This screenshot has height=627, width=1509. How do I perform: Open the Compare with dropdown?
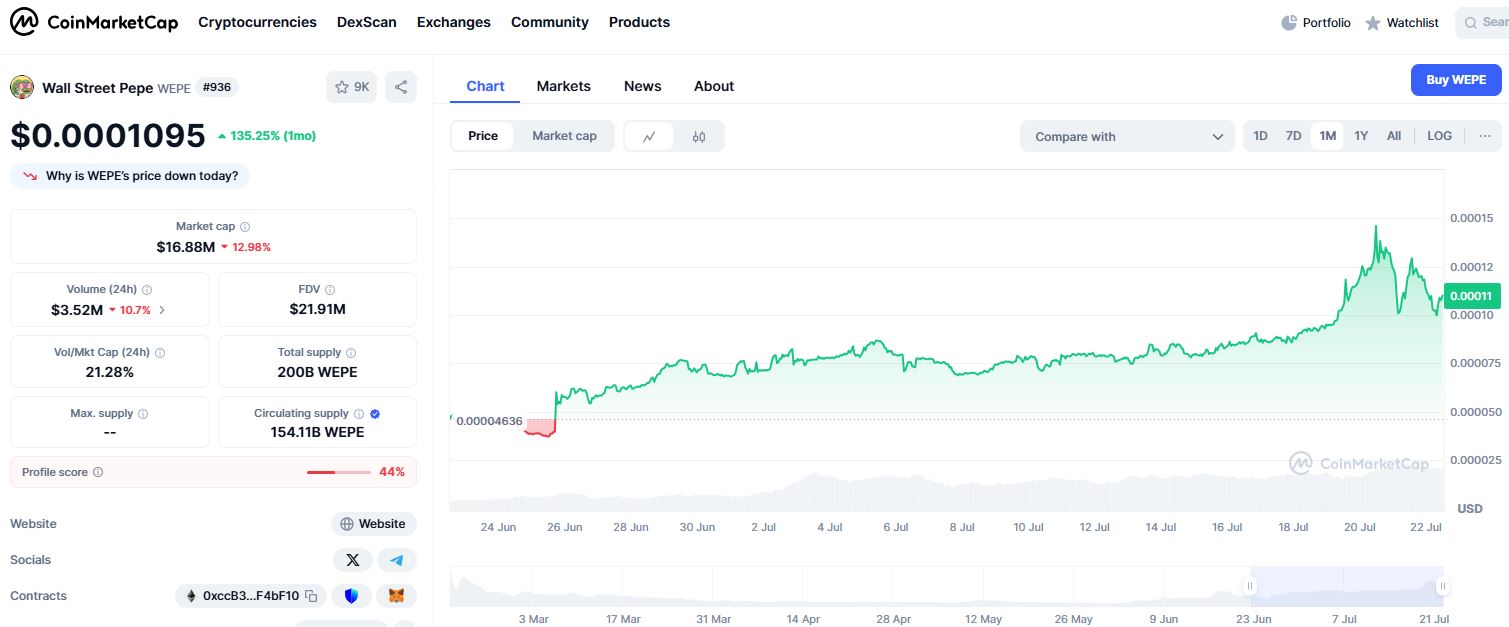click(1127, 136)
